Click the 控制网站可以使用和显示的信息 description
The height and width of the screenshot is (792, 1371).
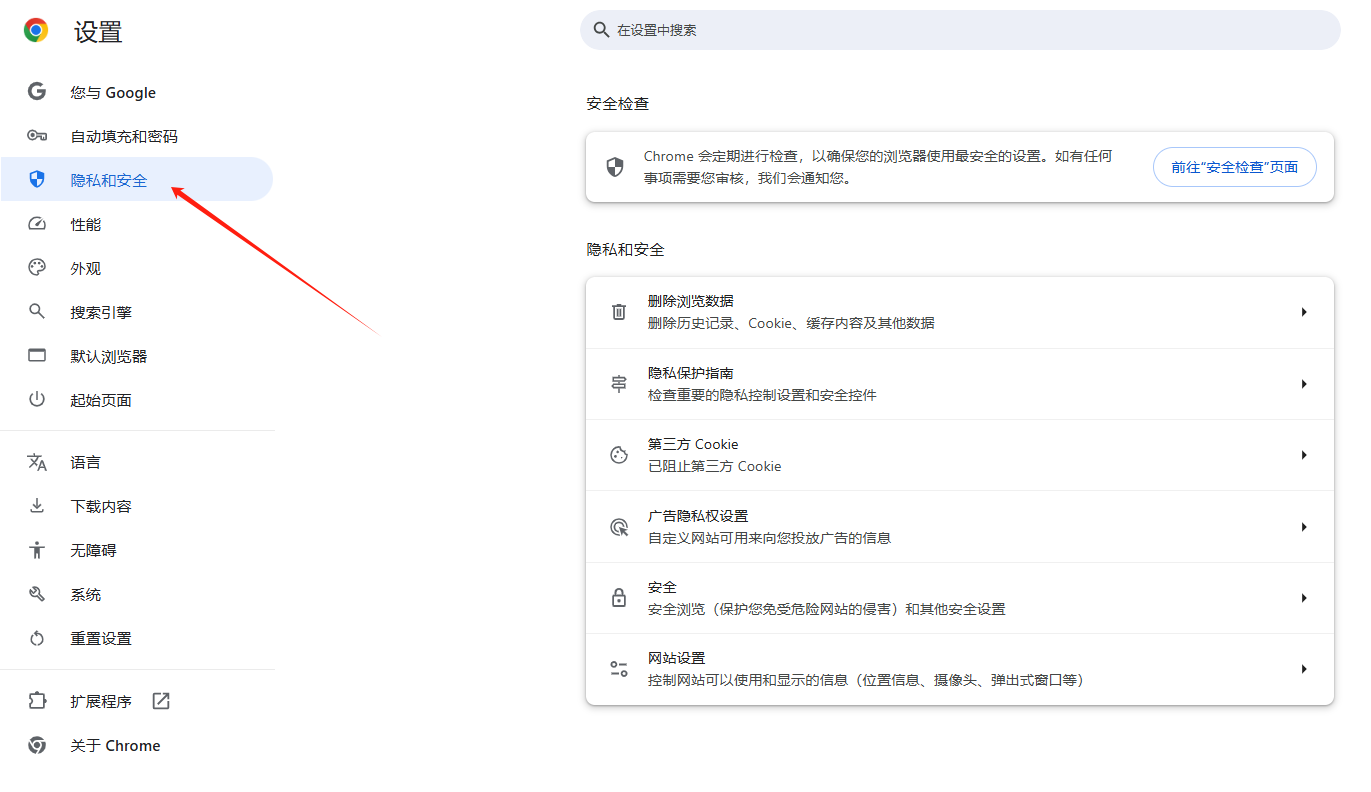[866, 680]
